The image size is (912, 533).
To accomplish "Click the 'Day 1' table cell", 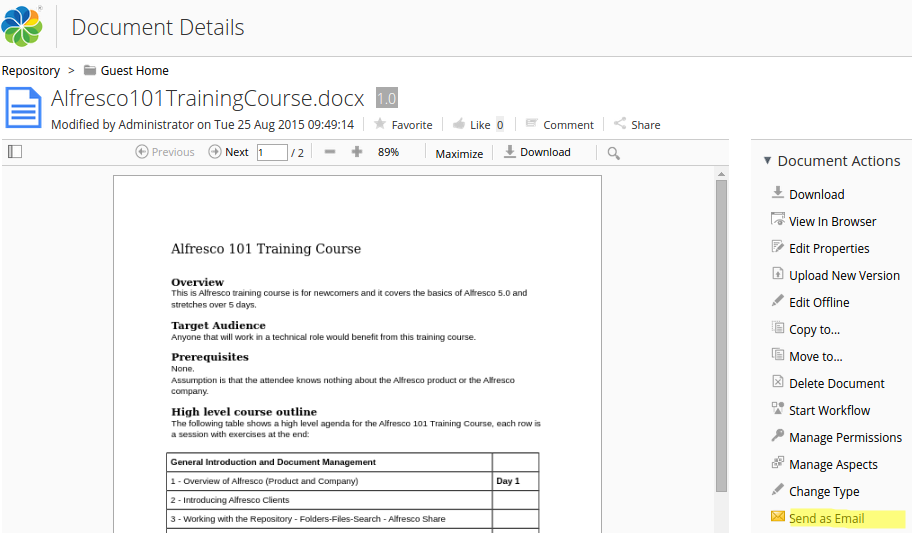I will tap(515, 481).
